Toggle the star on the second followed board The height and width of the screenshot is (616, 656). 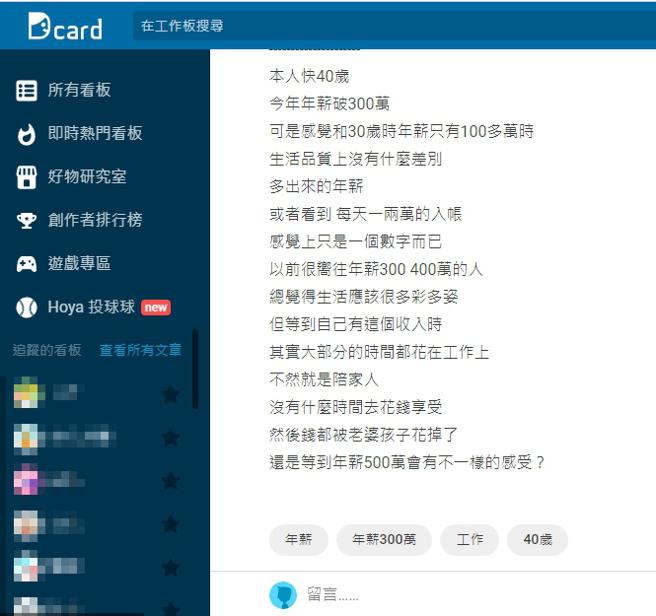tap(171, 437)
